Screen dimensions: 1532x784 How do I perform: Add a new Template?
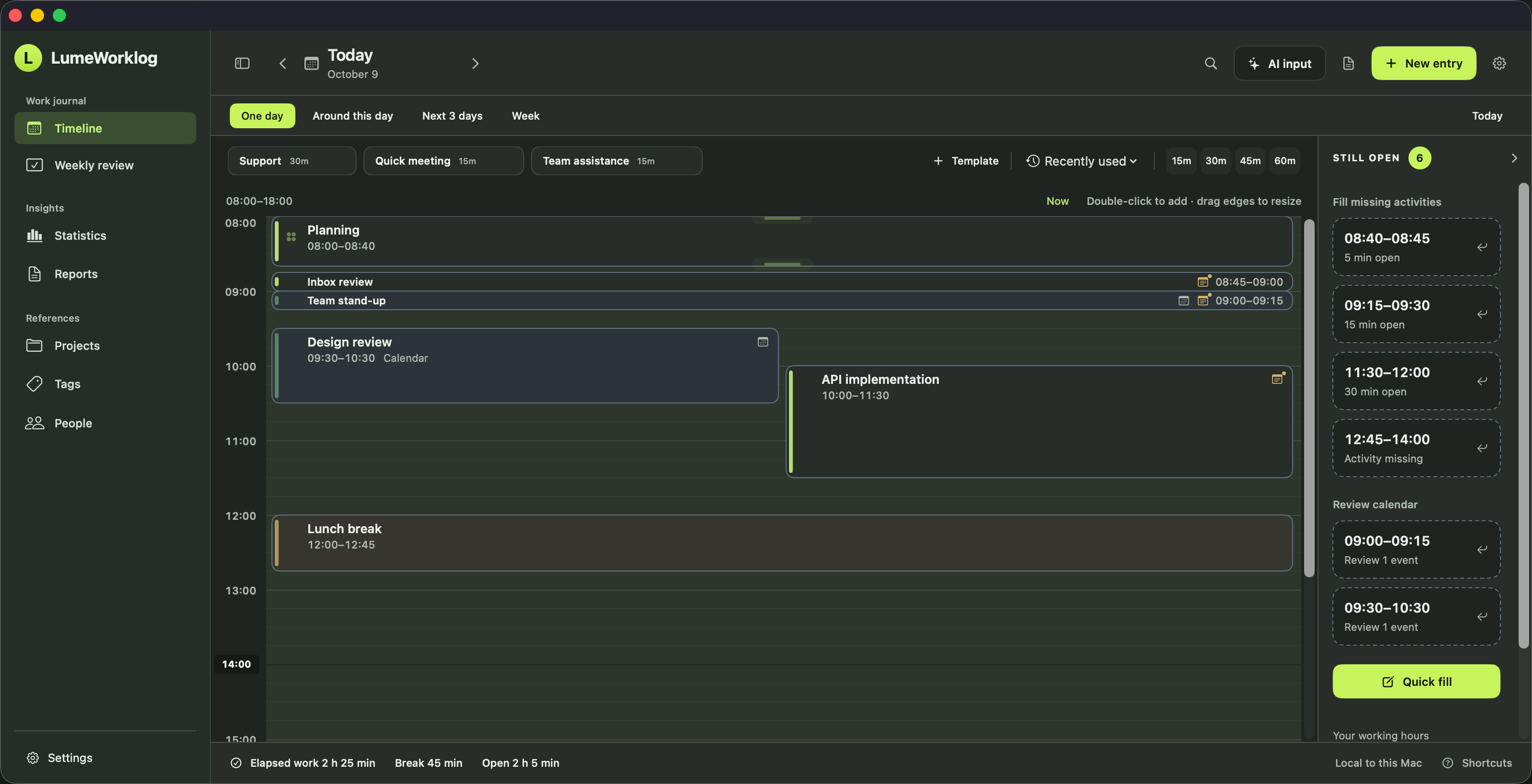966,161
